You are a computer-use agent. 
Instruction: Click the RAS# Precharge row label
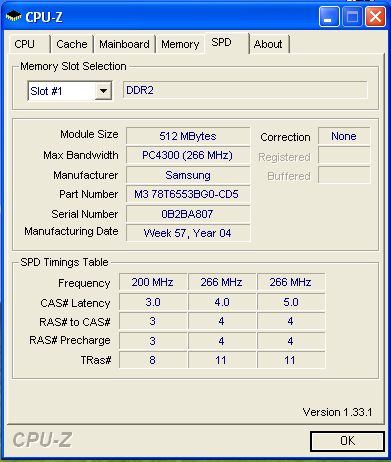pyautogui.click(x=70, y=340)
